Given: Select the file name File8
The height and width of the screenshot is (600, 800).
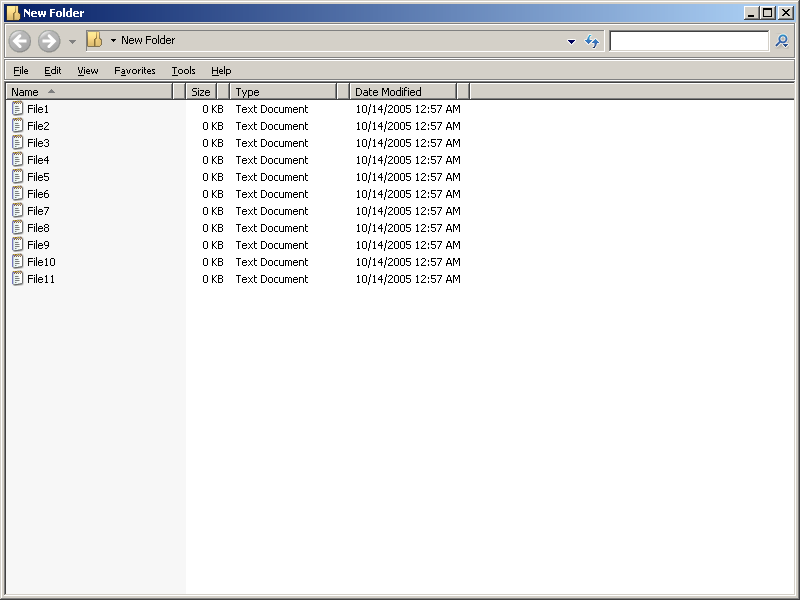Looking at the screenshot, I should coord(38,228).
